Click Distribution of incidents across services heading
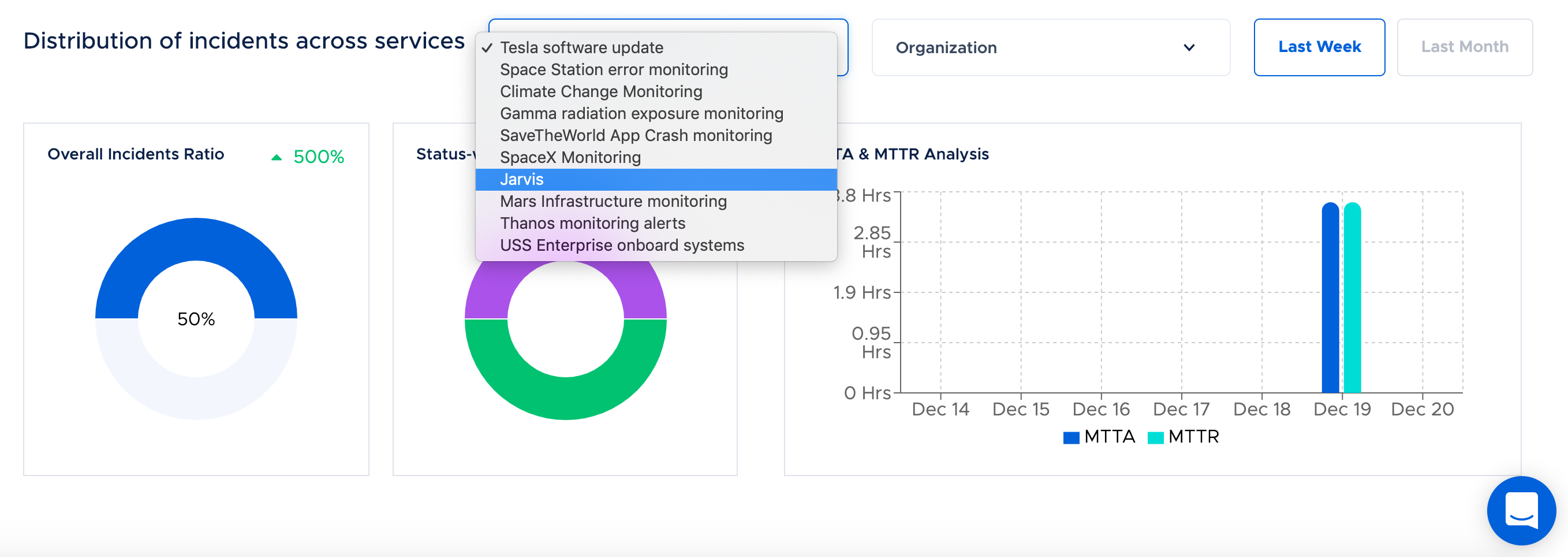This screenshot has width=1568, height=557. click(x=244, y=41)
